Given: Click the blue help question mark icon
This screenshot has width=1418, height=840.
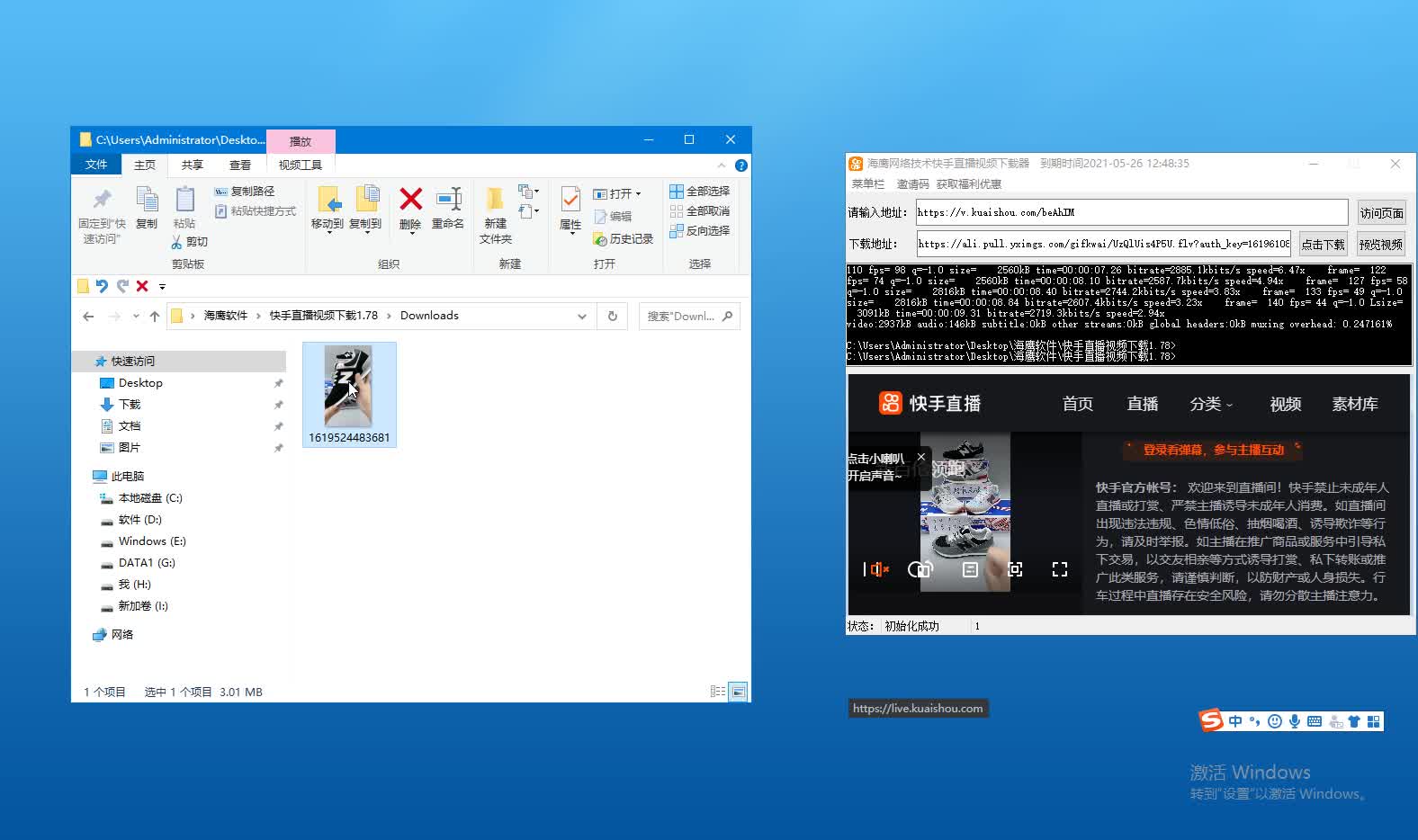Looking at the screenshot, I should click(741, 165).
